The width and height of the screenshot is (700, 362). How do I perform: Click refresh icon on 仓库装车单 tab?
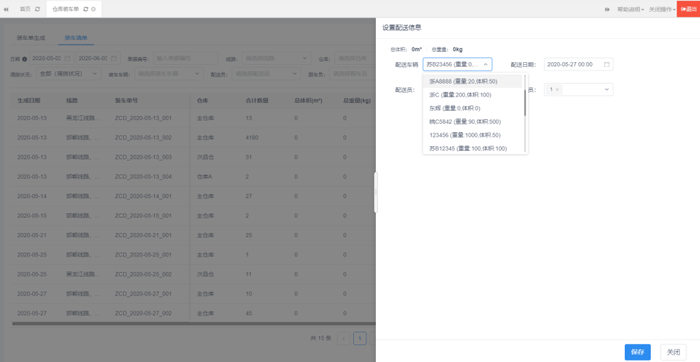pyautogui.click(x=86, y=9)
